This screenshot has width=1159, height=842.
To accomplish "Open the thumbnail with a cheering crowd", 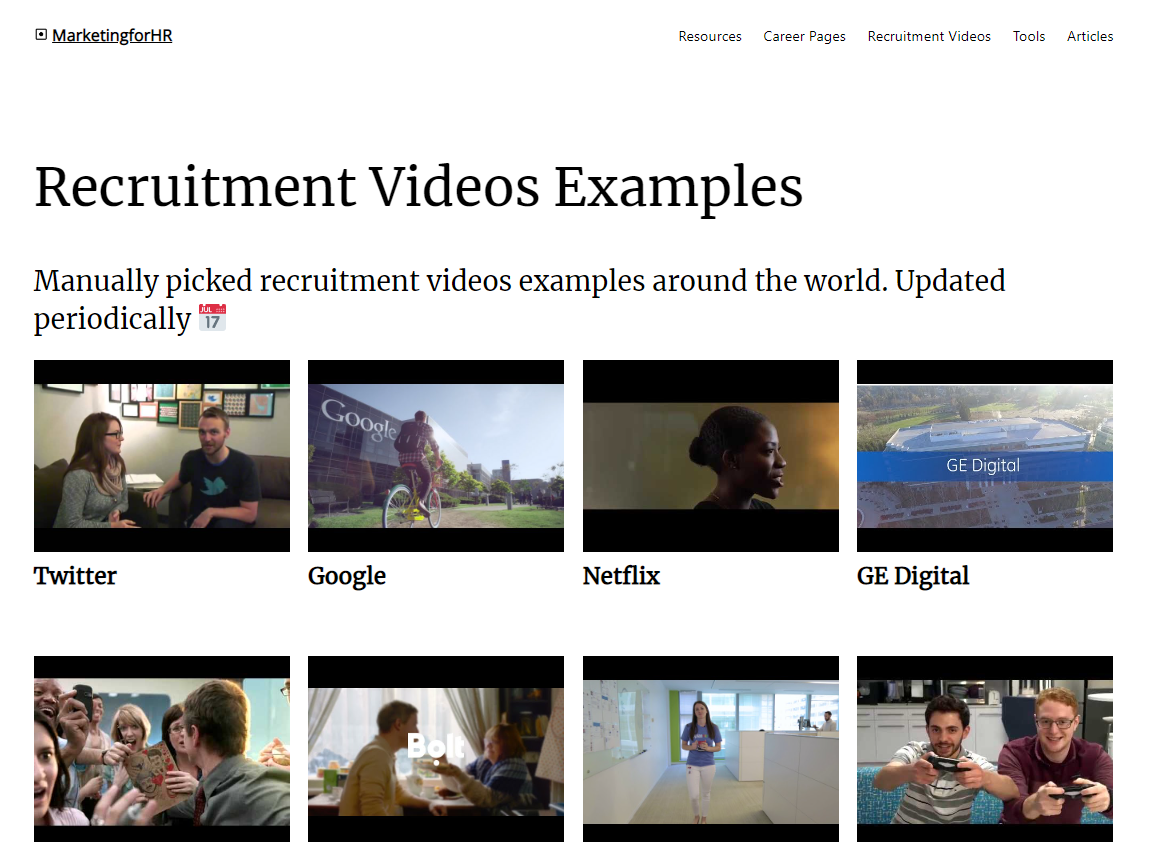I will pos(162,749).
